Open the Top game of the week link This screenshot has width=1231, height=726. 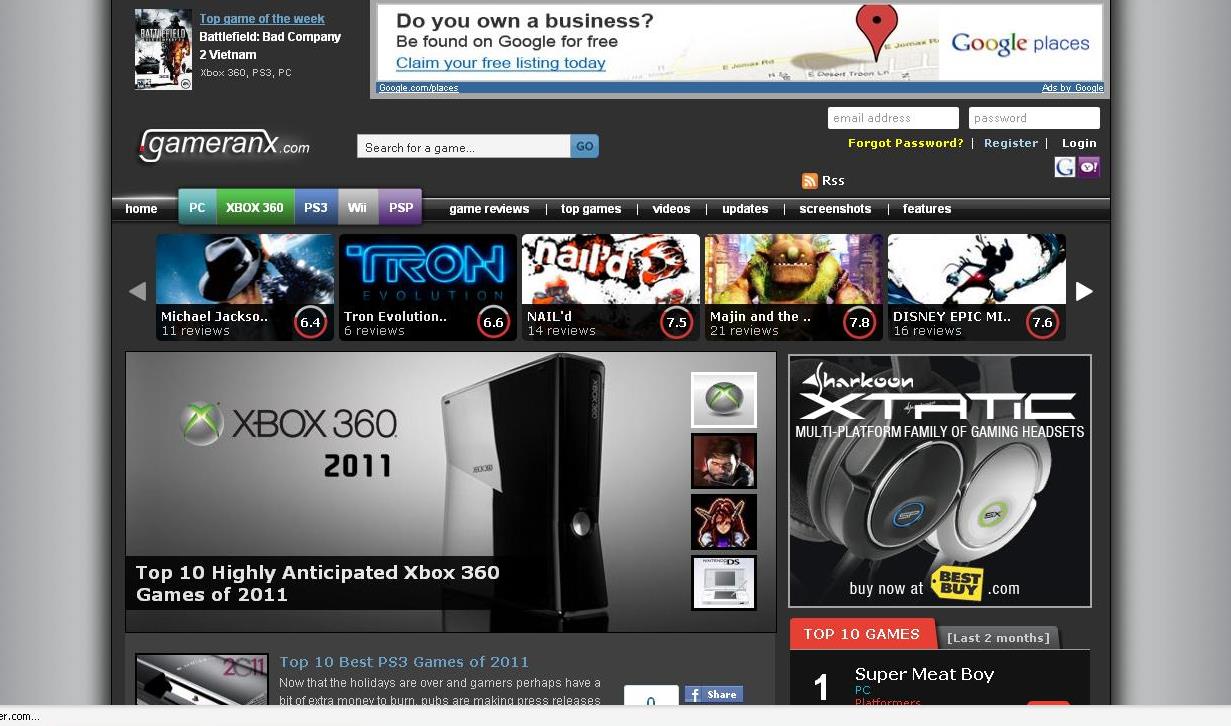[262, 18]
